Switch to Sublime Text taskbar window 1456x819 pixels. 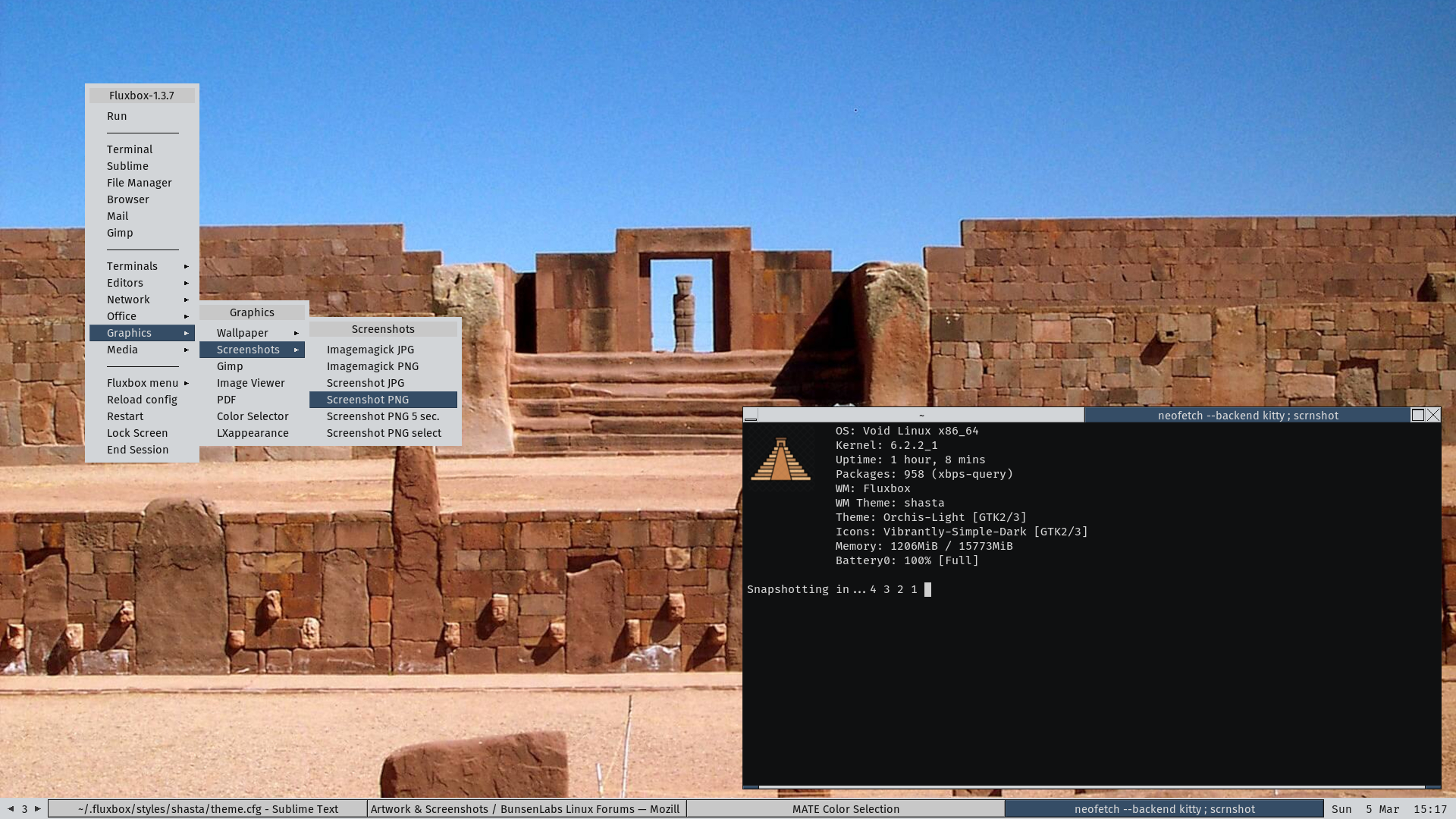pos(208,809)
